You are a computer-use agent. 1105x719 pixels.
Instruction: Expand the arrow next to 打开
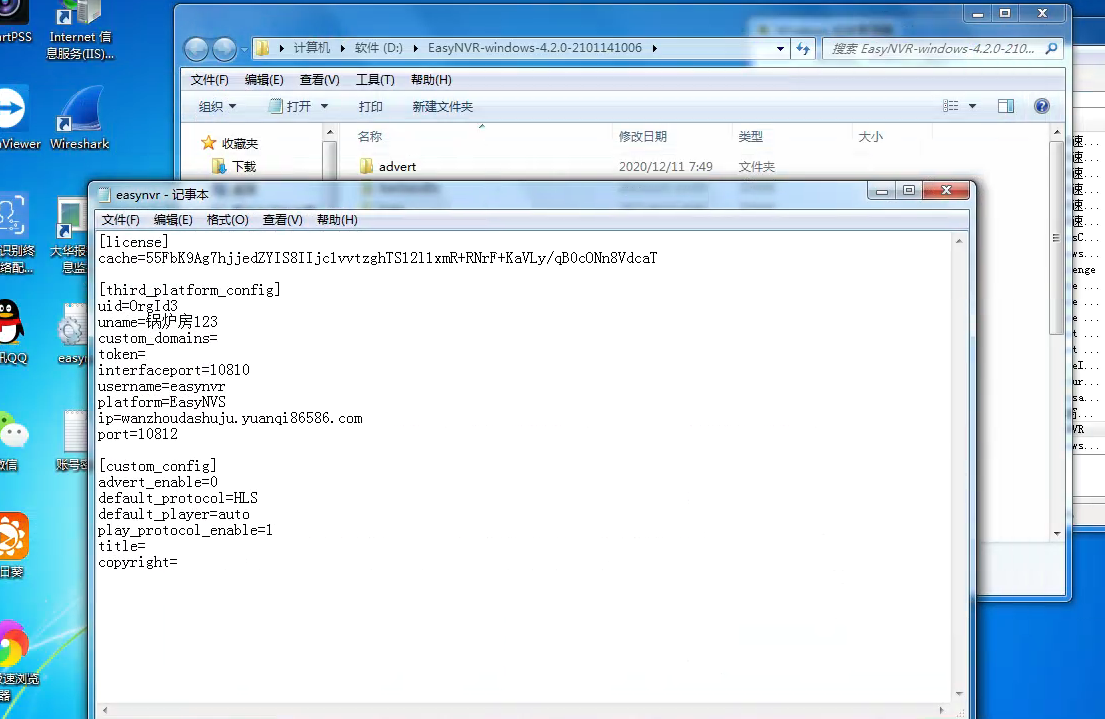(x=324, y=106)
